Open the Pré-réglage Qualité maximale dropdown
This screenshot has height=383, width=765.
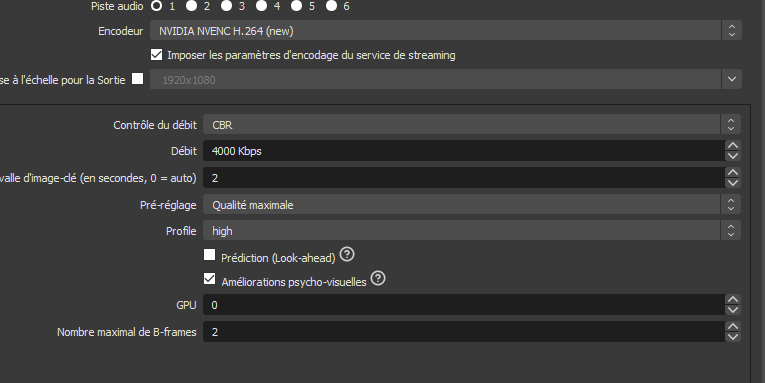[472, 204]
